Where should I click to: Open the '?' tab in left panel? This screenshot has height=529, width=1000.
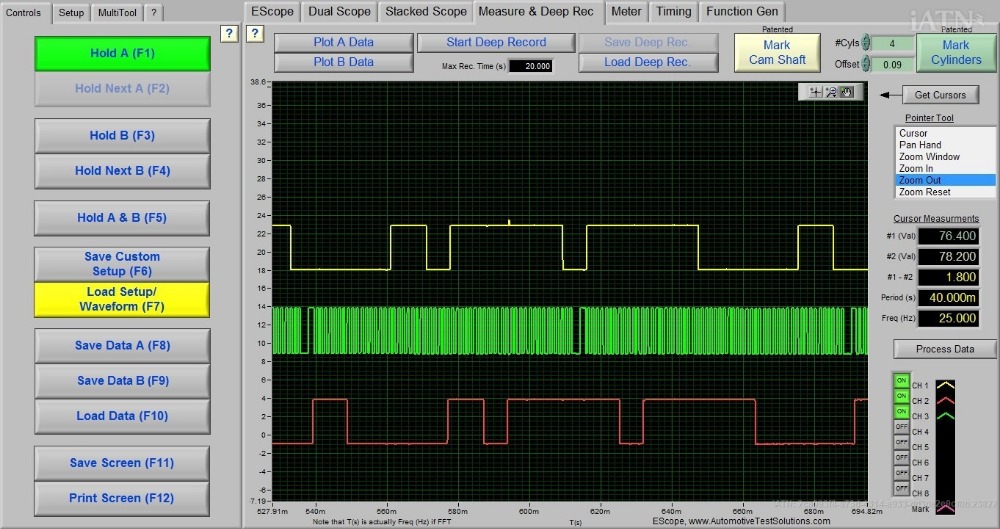point(153,13)
